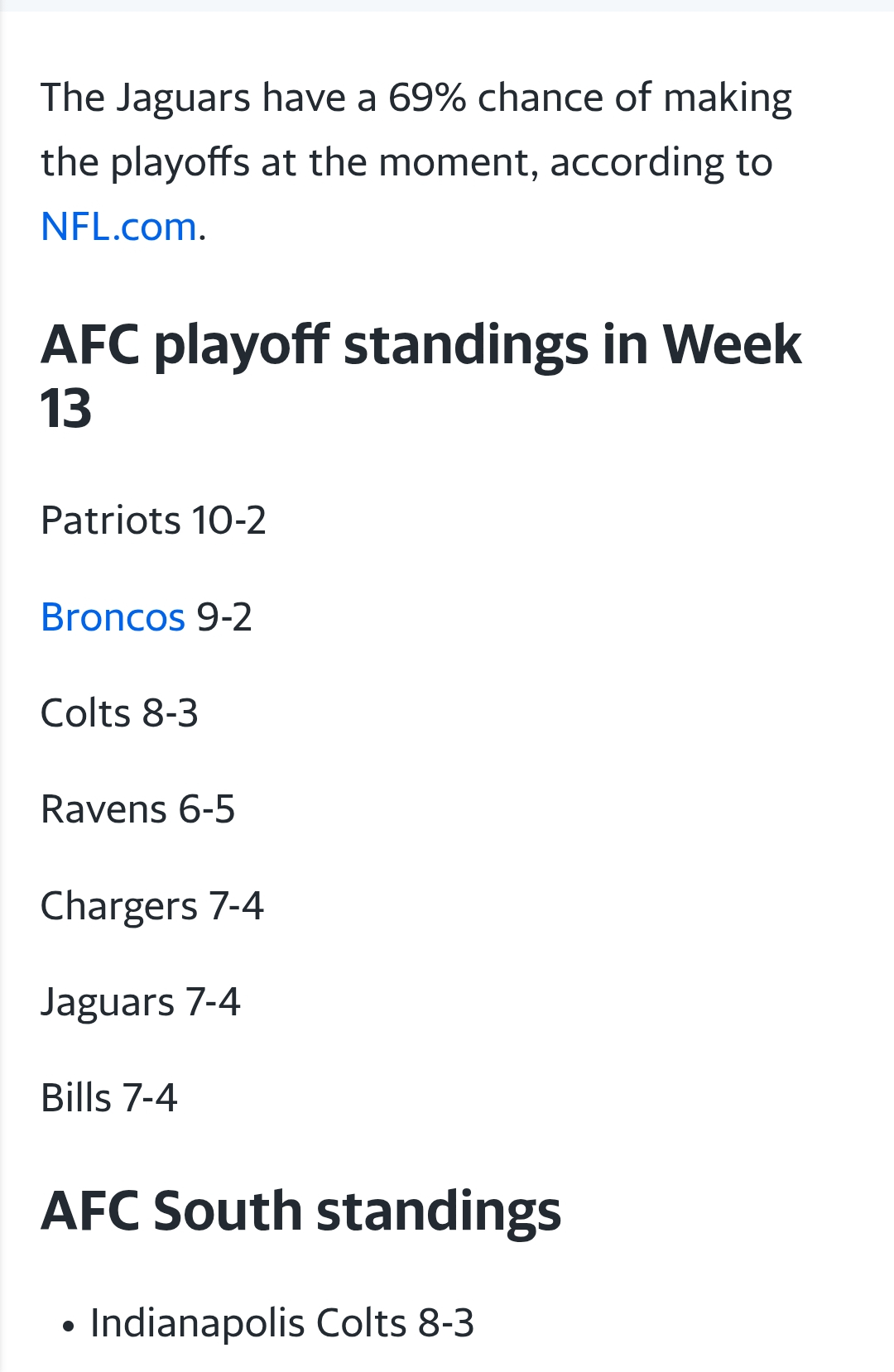
Task: Click the "10-2" record beside Patriots
Action: pyautogui.click(x=229, y=520)
